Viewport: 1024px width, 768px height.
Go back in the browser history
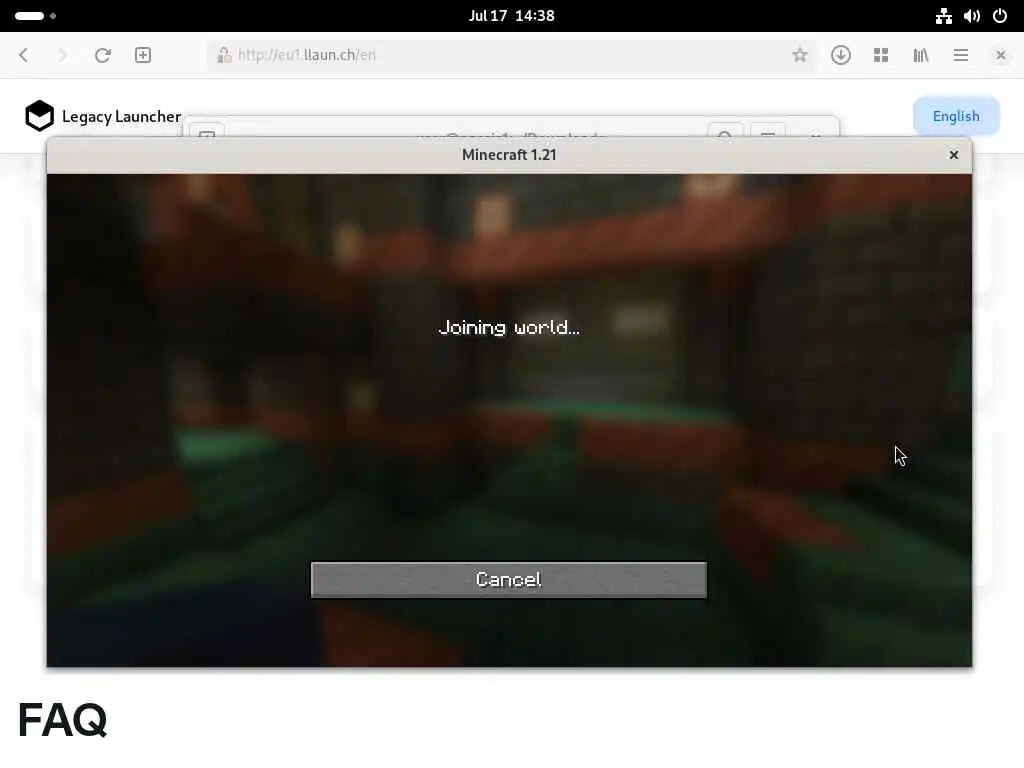pos(24,55)
